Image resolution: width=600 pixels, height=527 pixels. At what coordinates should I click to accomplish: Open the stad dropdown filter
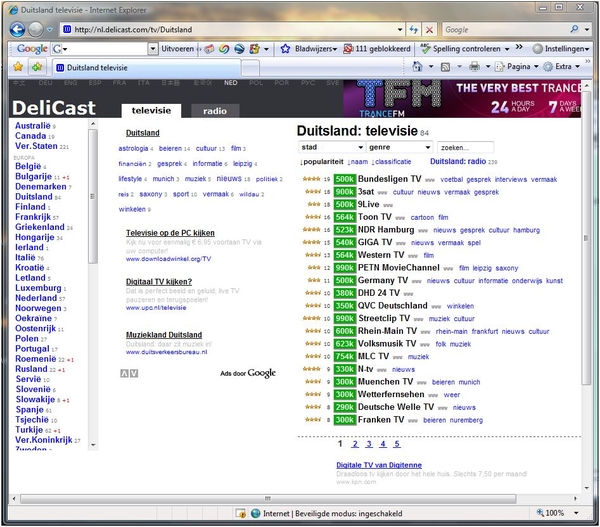point(331,147)
